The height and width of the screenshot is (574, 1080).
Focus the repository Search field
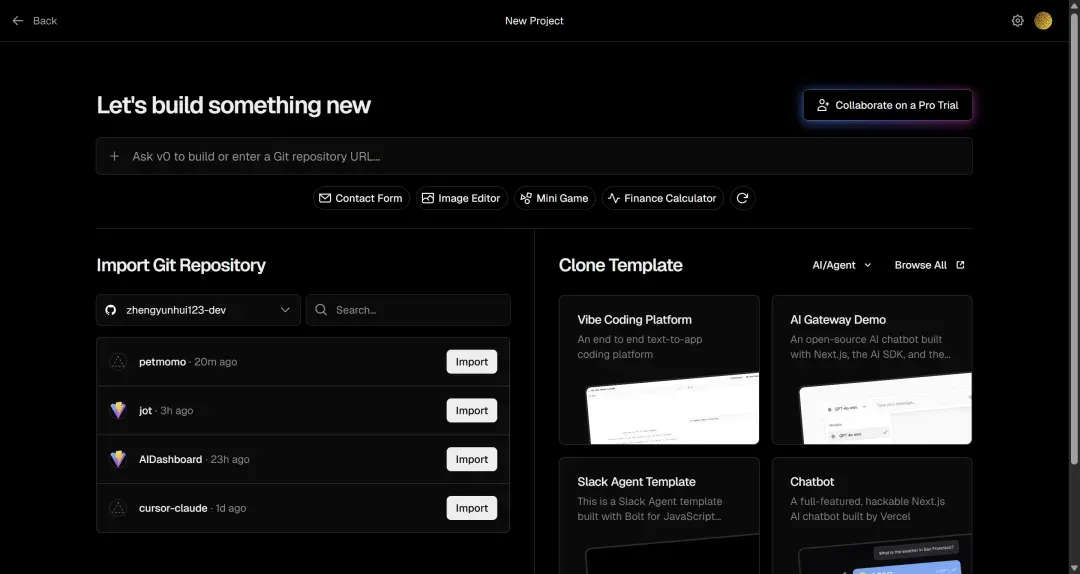click(408, 310)
